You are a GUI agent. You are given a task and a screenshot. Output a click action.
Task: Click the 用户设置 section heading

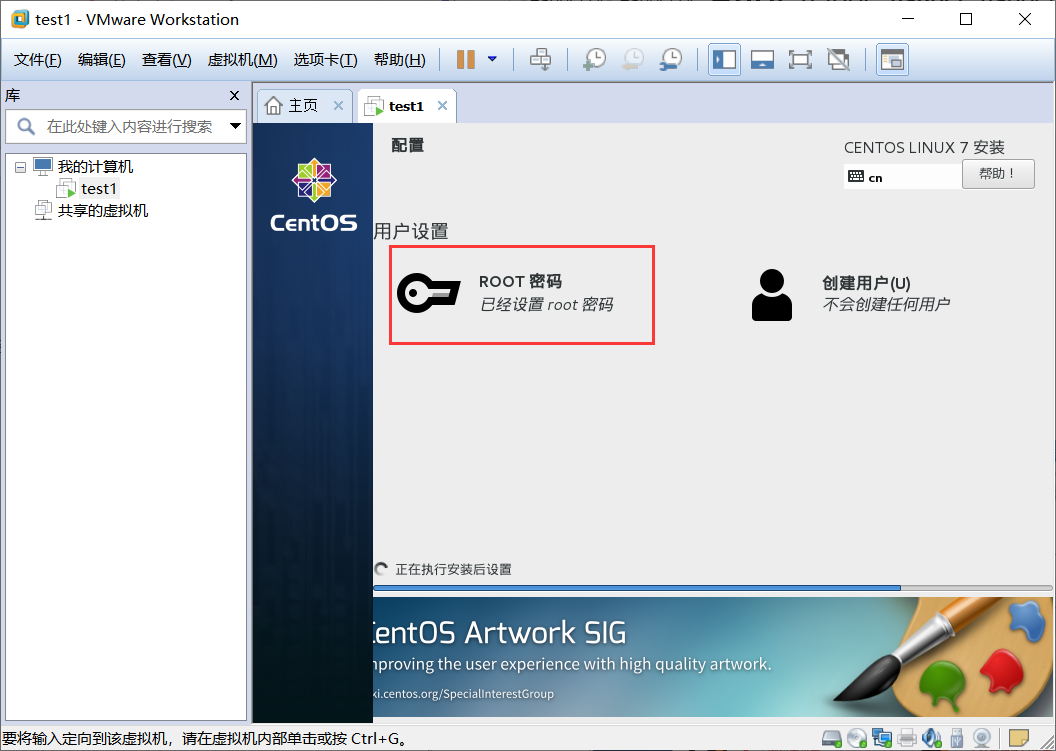(x=411, y=232)
